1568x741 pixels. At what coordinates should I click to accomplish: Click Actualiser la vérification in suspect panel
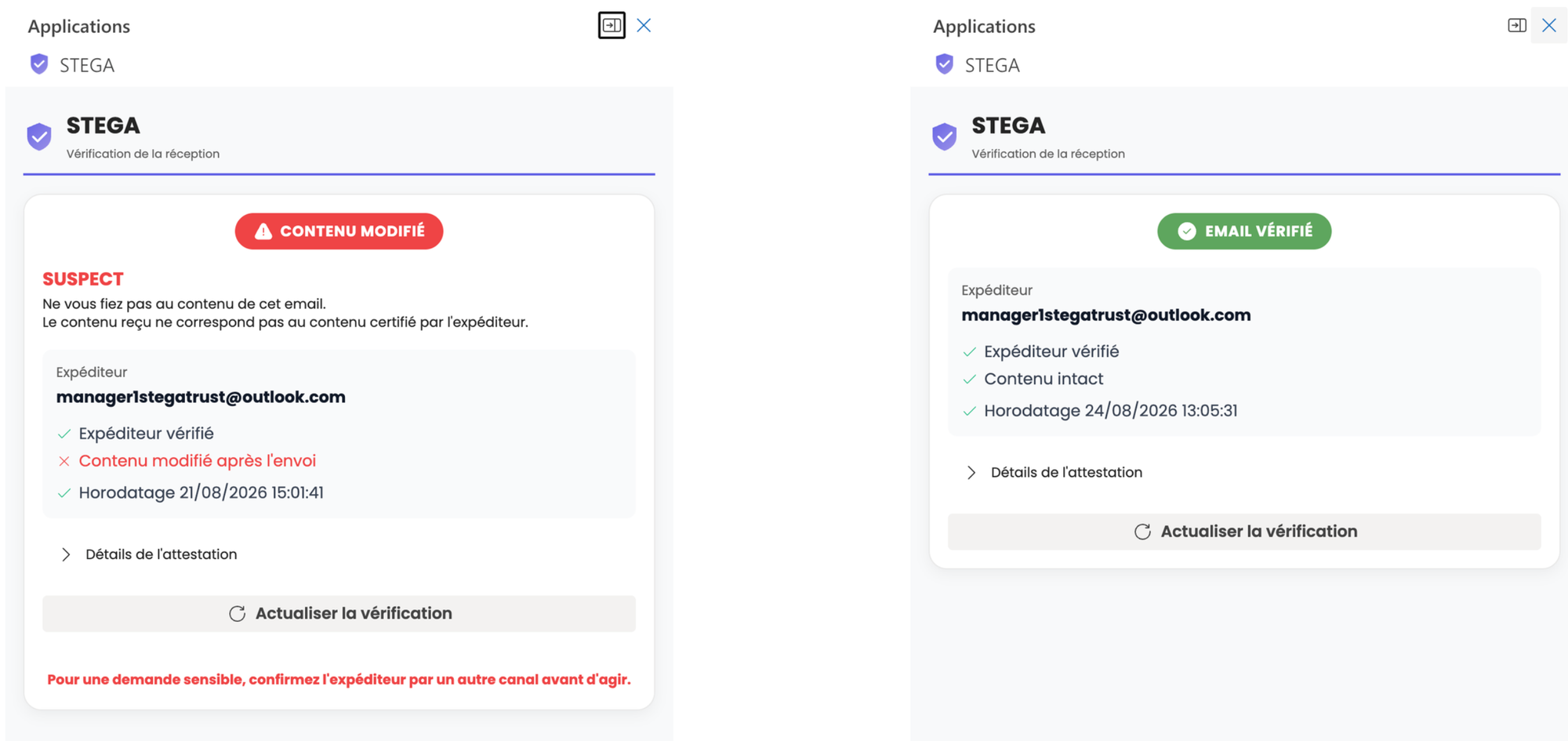pyautogui.click(x=339, y=613)
